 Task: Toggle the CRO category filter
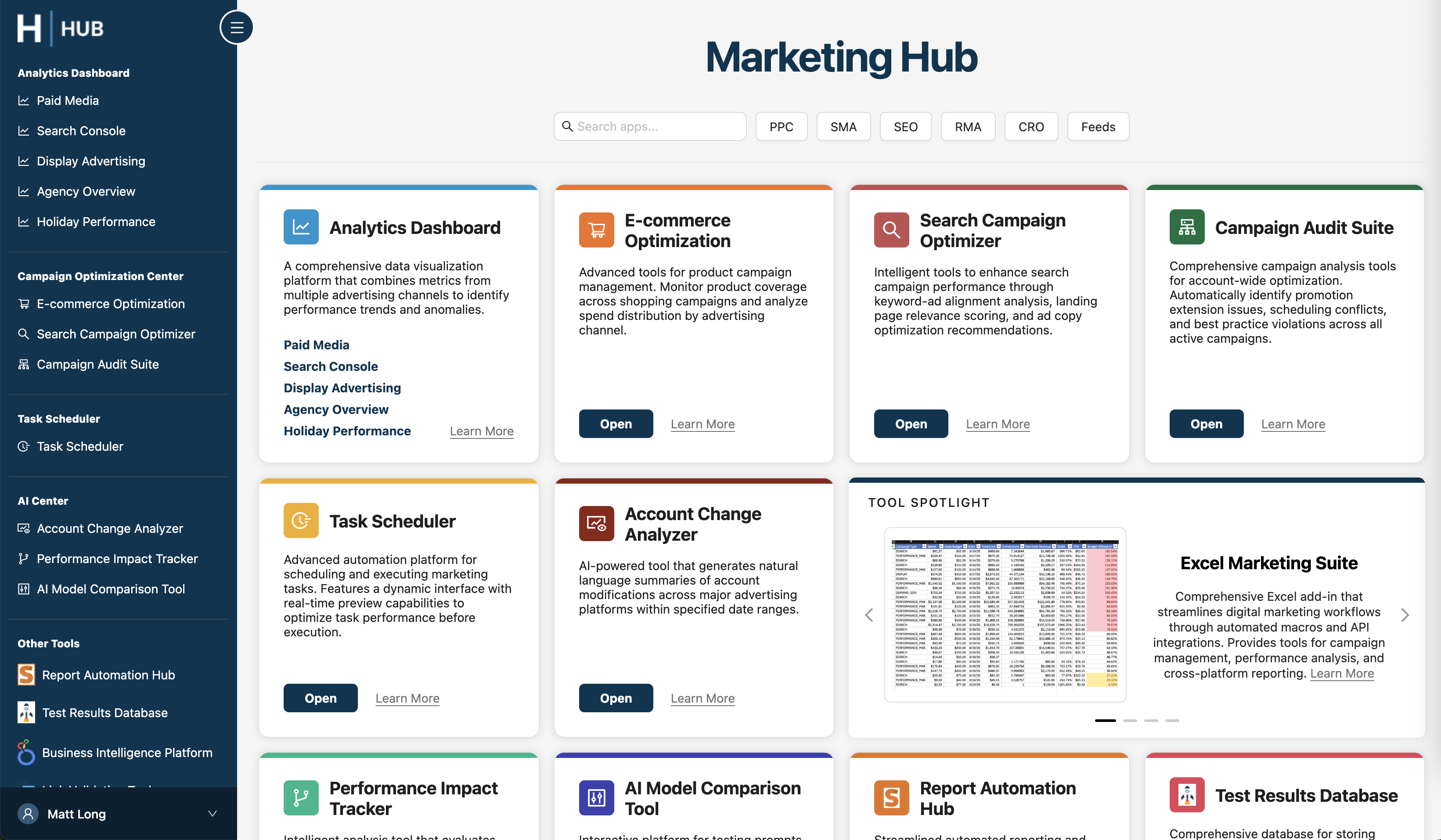1031,126
